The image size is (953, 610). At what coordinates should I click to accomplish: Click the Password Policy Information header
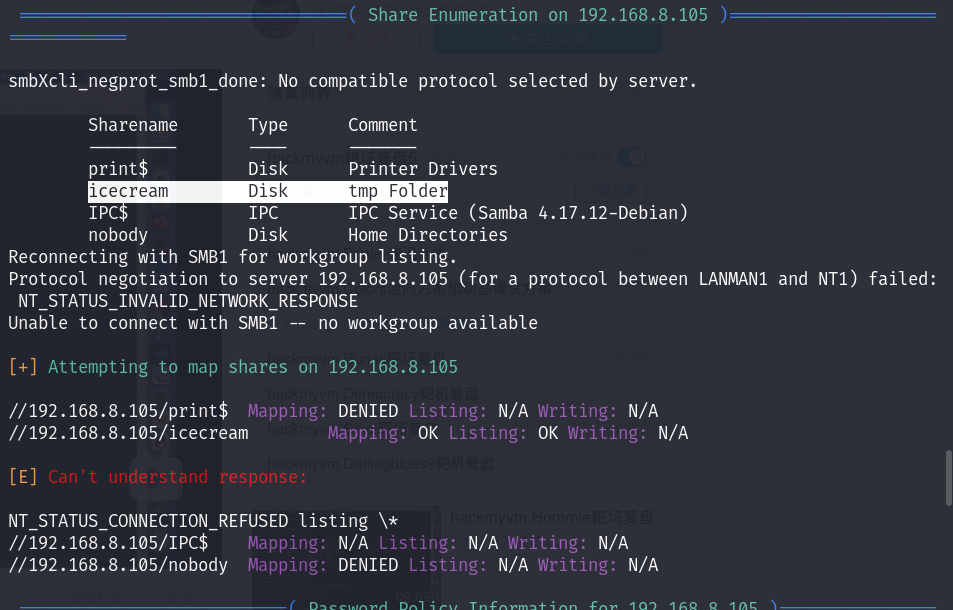[532, 606]
